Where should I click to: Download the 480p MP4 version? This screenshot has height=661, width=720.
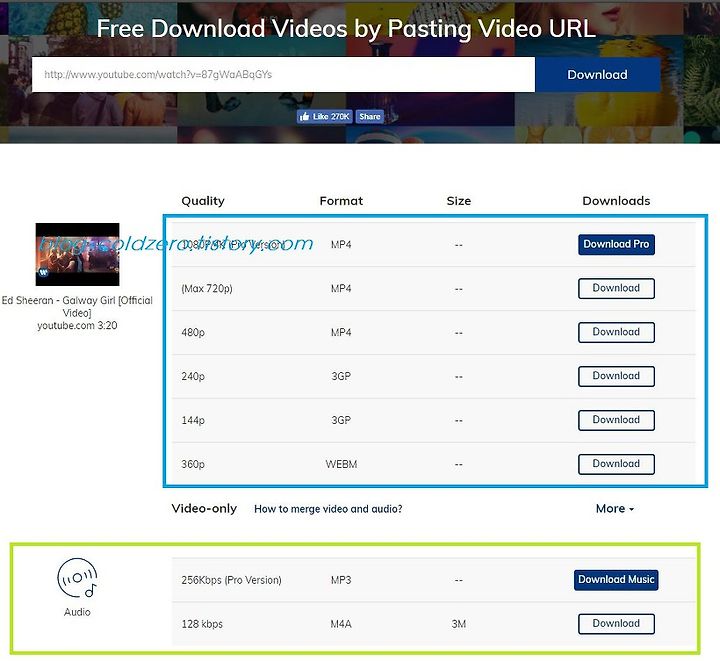point(616,332)
